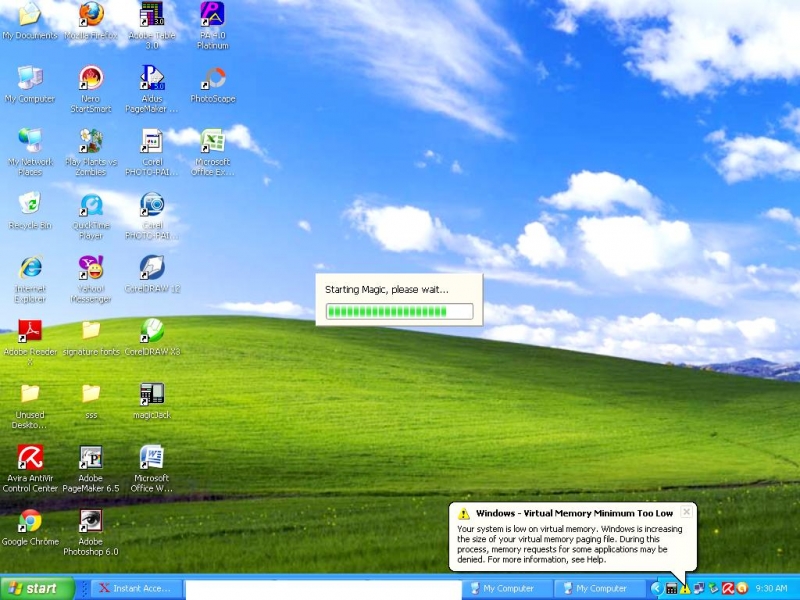Screen dimensions: 800x600
Task: Open QuickTime Player
Action: (91, 210)
